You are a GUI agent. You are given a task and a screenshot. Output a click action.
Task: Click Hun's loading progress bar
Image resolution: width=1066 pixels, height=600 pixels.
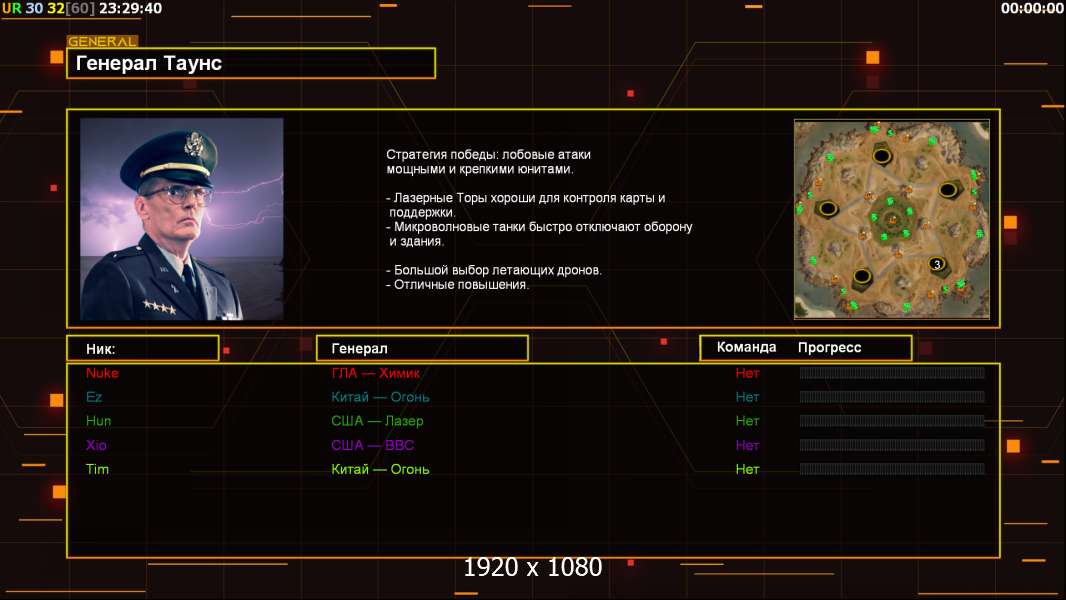[x=892, y=421]
